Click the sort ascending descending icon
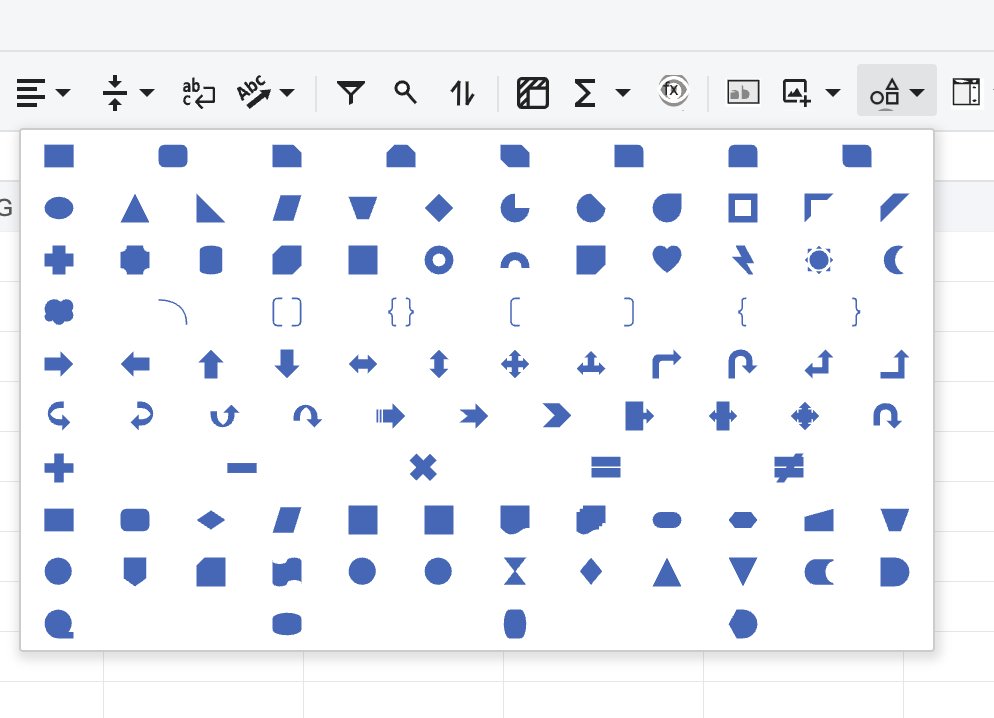994x718 pixels. (462, 93)
